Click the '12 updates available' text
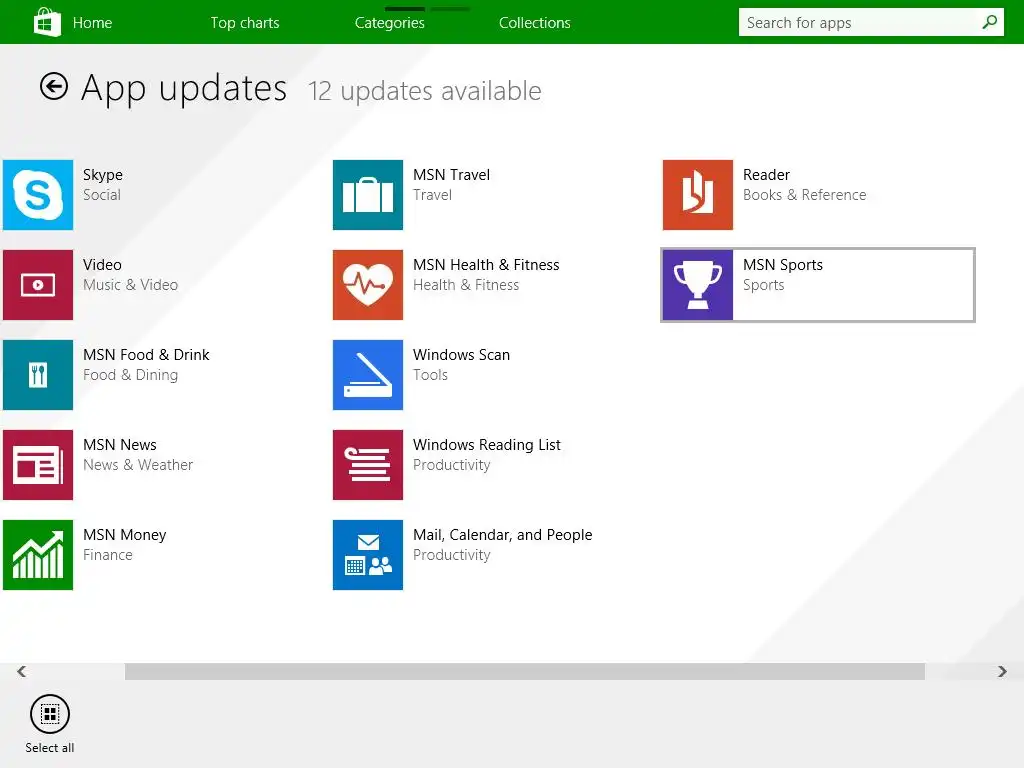Screen dimensions: 1024x768 (x=424, y=91)
